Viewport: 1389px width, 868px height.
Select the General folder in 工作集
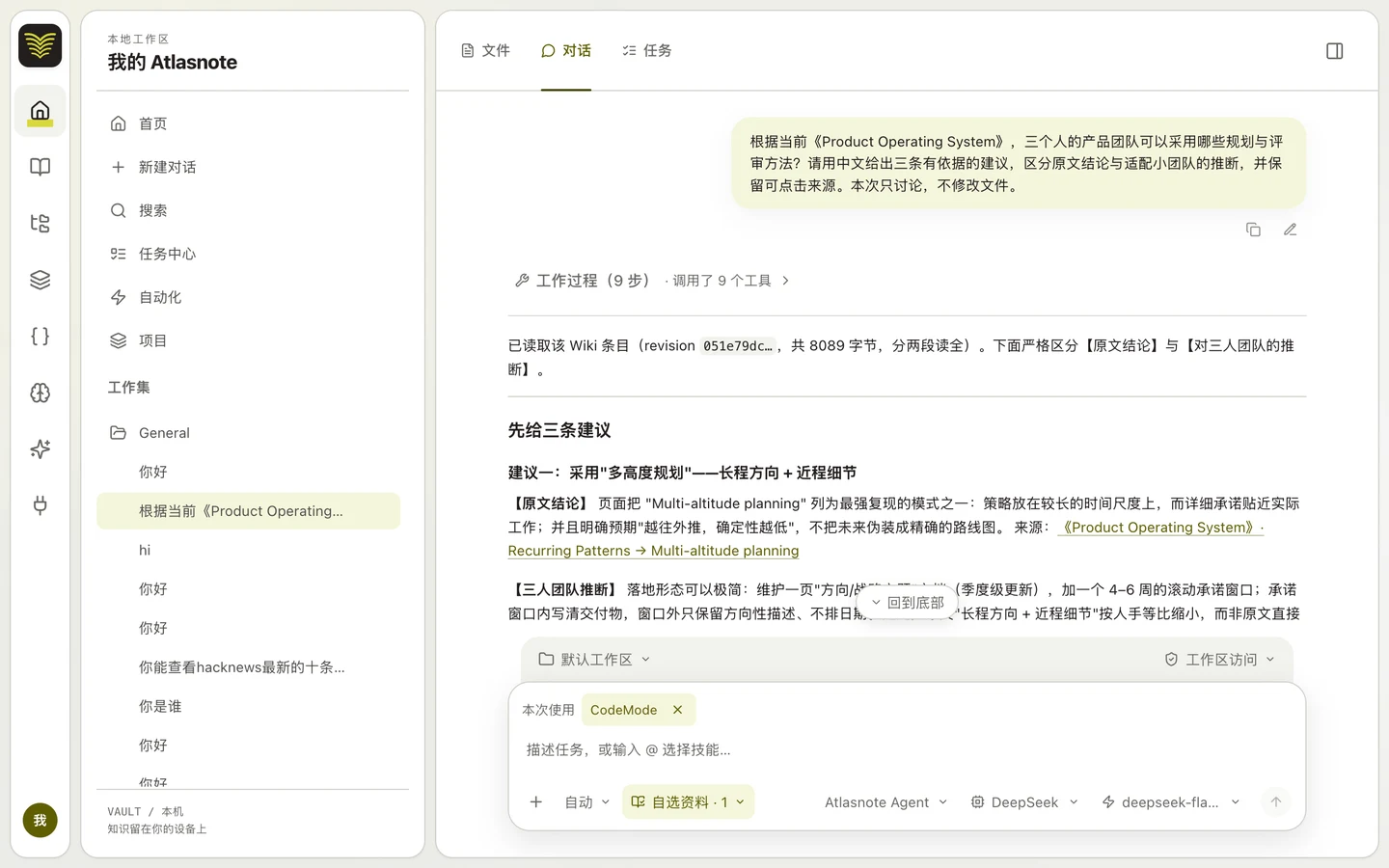click(248, 433)
